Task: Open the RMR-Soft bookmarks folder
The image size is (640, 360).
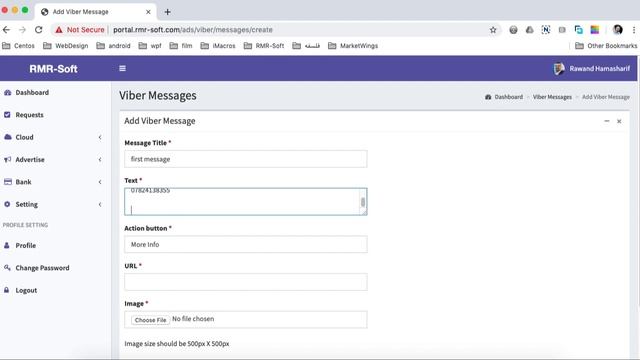Action: click(264, 46)
